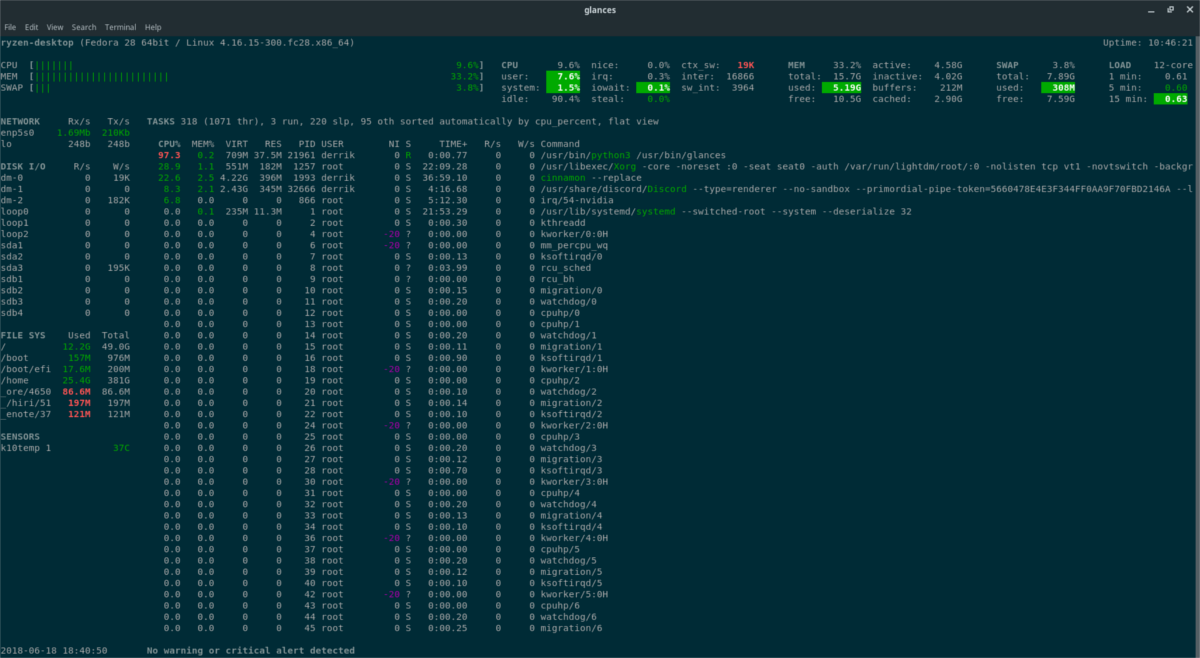Open the Edit menu
The width and height of the screenshot is (1200, 658).
click(x=32, y=27)
